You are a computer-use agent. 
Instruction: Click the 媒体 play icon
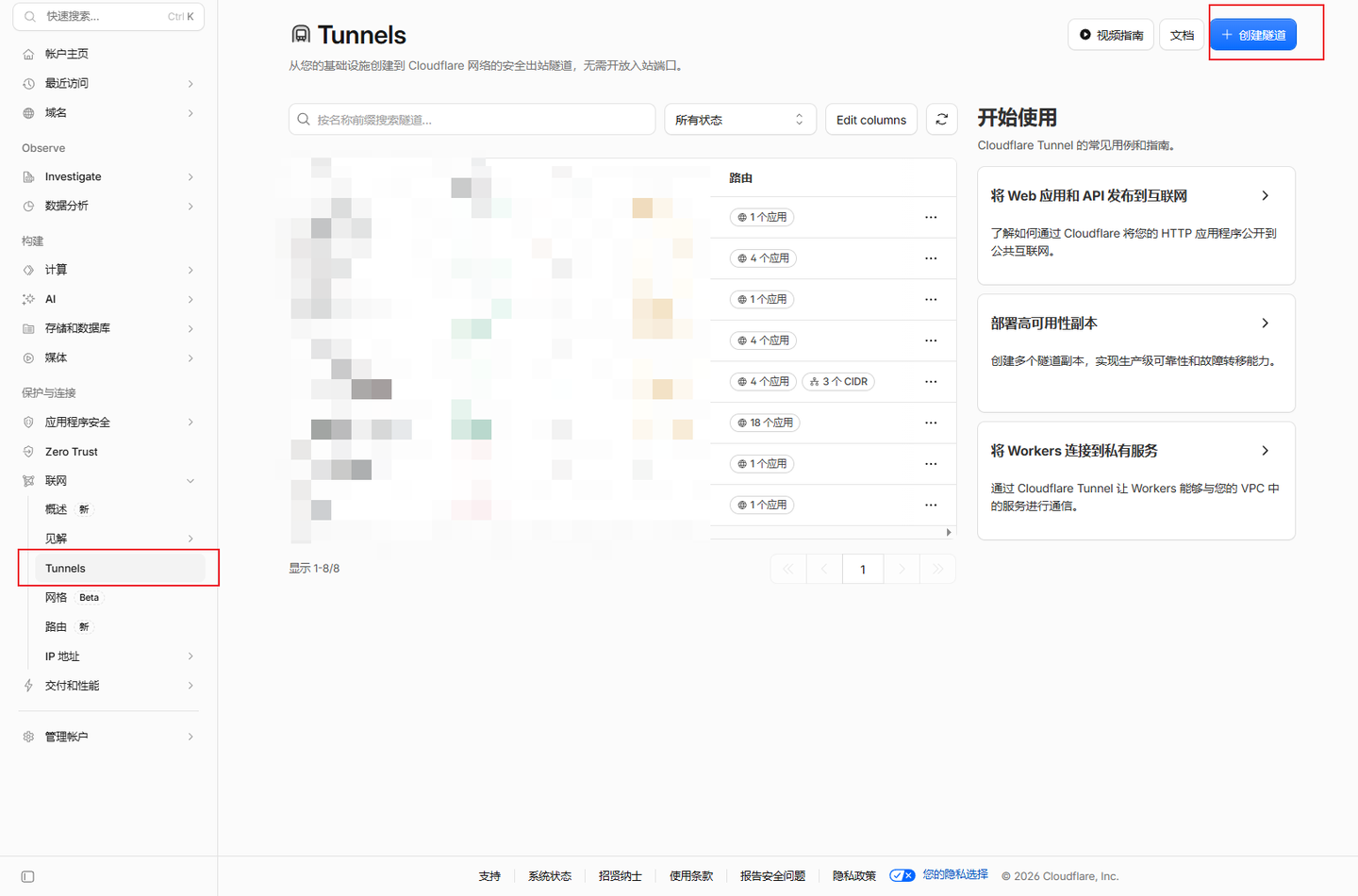(x=28, y=358)
